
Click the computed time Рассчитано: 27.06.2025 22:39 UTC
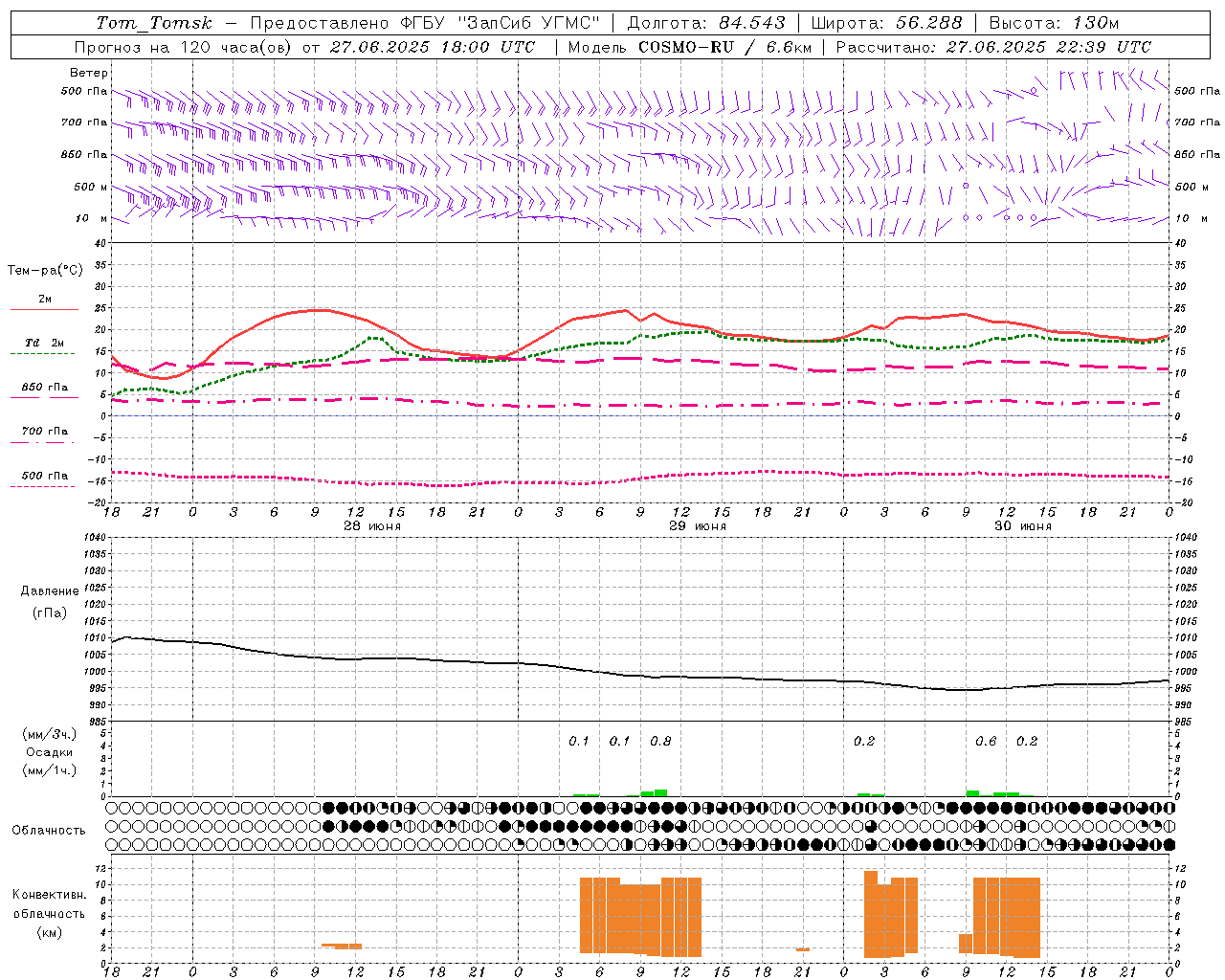coord(993,47)
